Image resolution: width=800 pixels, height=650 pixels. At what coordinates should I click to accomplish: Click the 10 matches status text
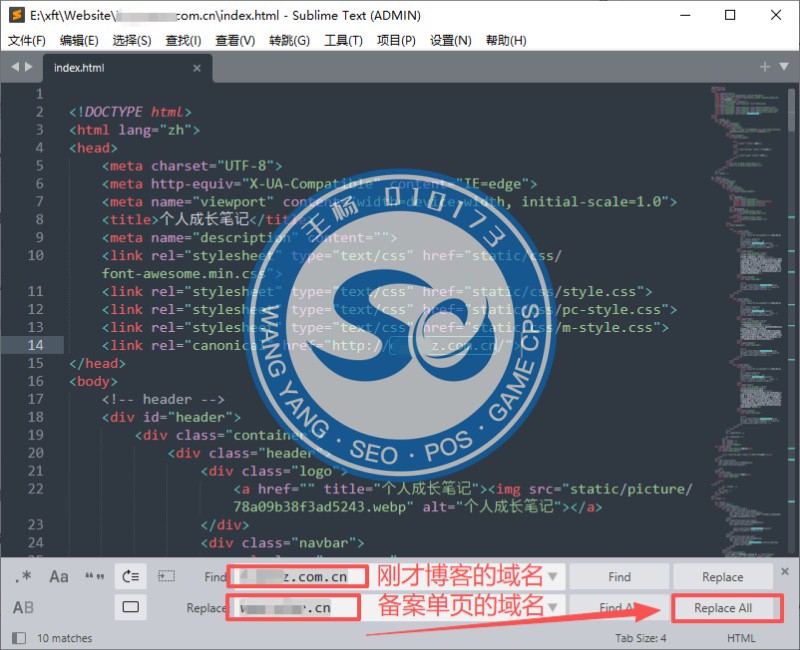[64, 638]
